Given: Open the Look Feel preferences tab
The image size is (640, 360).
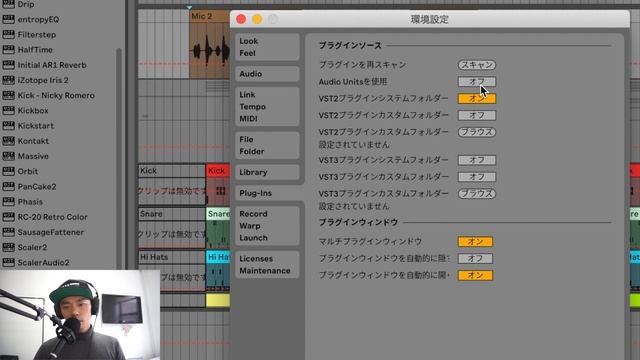Looking at the screenshot, I should 267,47.
